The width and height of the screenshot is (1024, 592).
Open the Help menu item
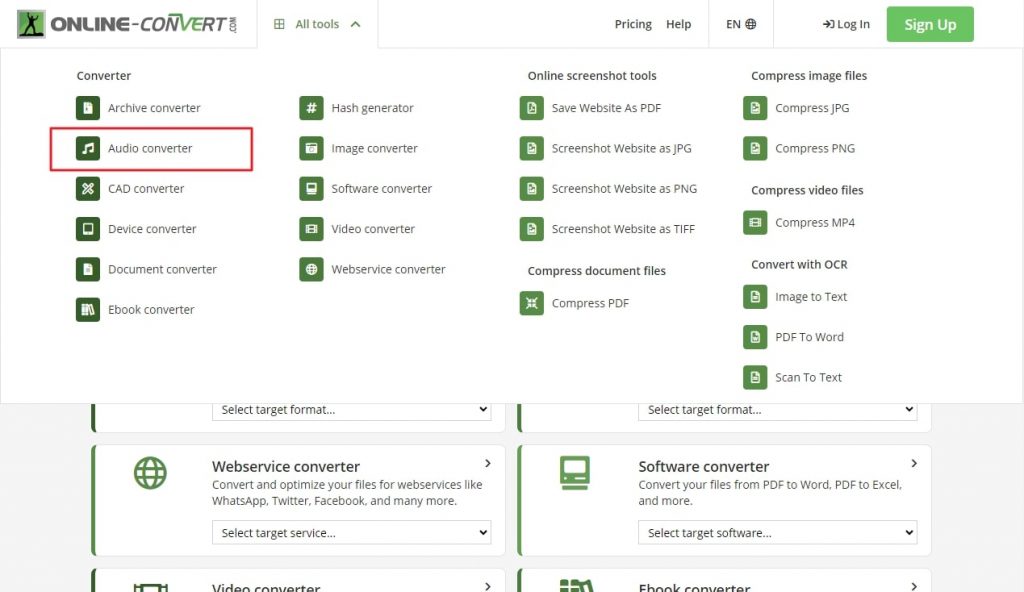coord(679,24)
